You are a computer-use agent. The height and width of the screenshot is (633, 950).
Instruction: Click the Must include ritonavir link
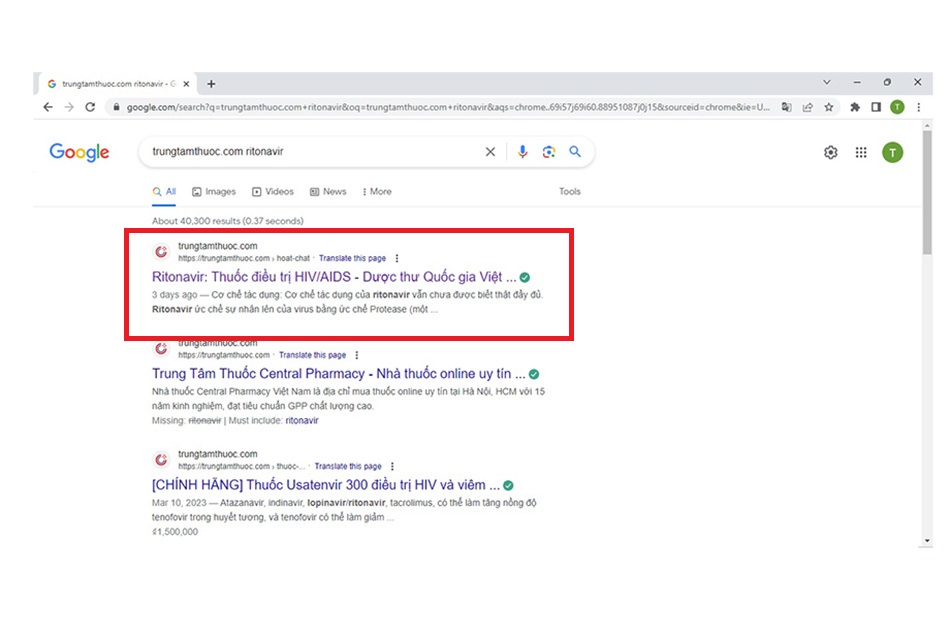pos(302,420)
